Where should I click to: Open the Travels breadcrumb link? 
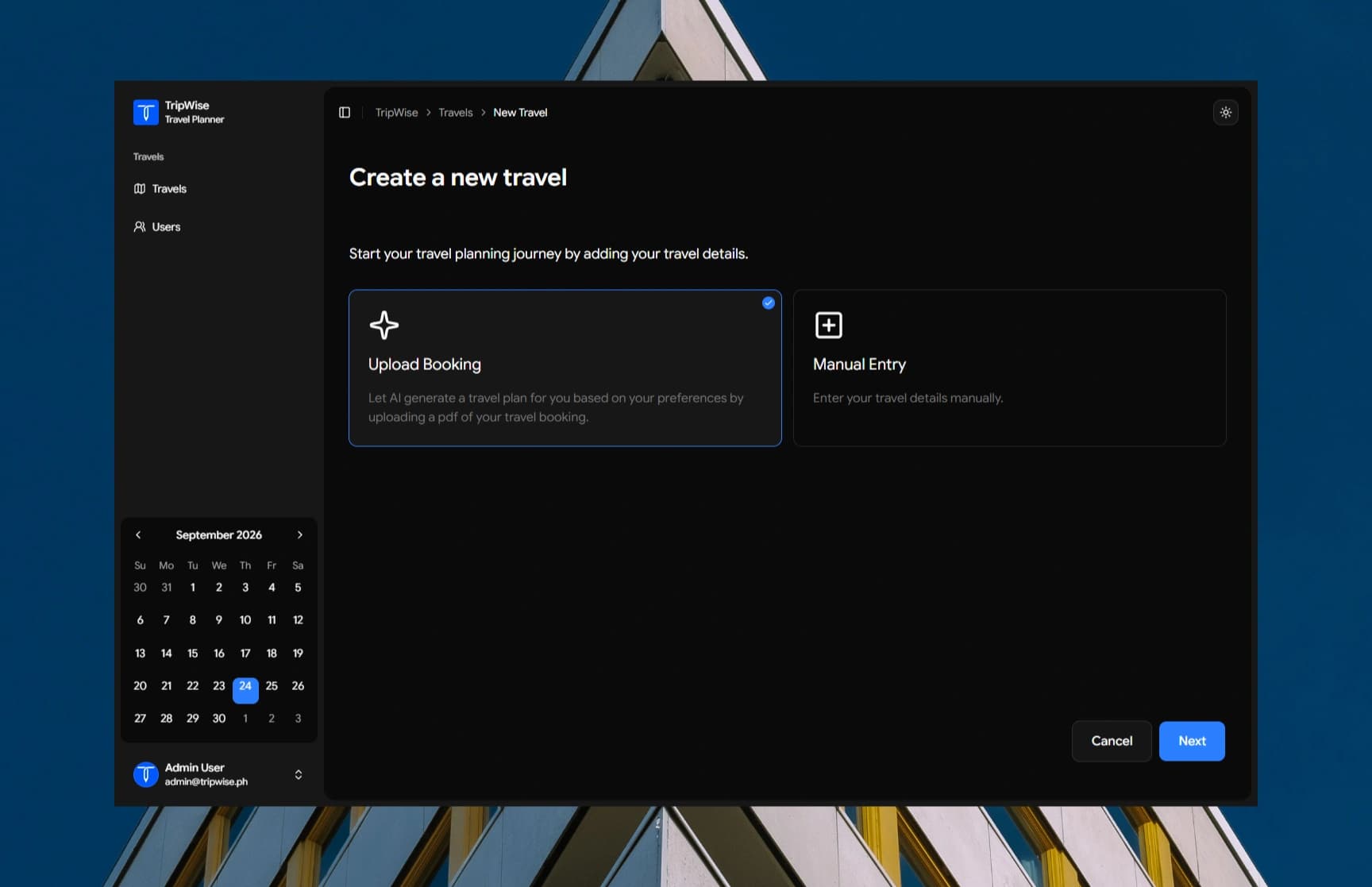point(456,113)
